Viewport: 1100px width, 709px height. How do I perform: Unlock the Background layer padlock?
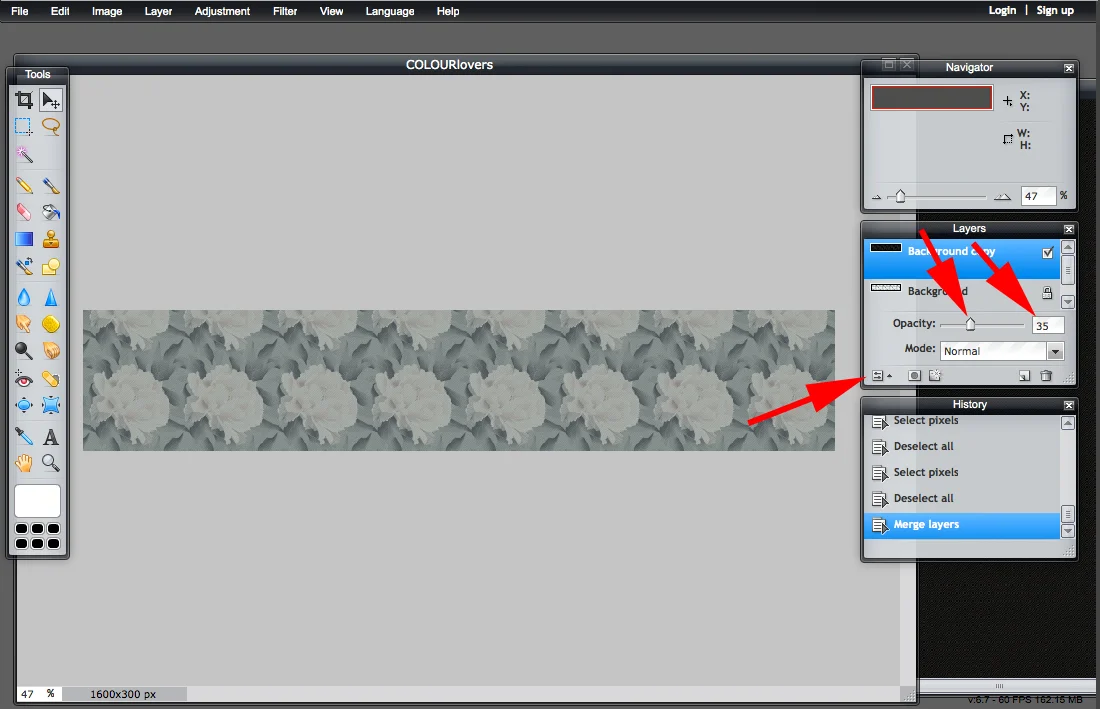1047,292
